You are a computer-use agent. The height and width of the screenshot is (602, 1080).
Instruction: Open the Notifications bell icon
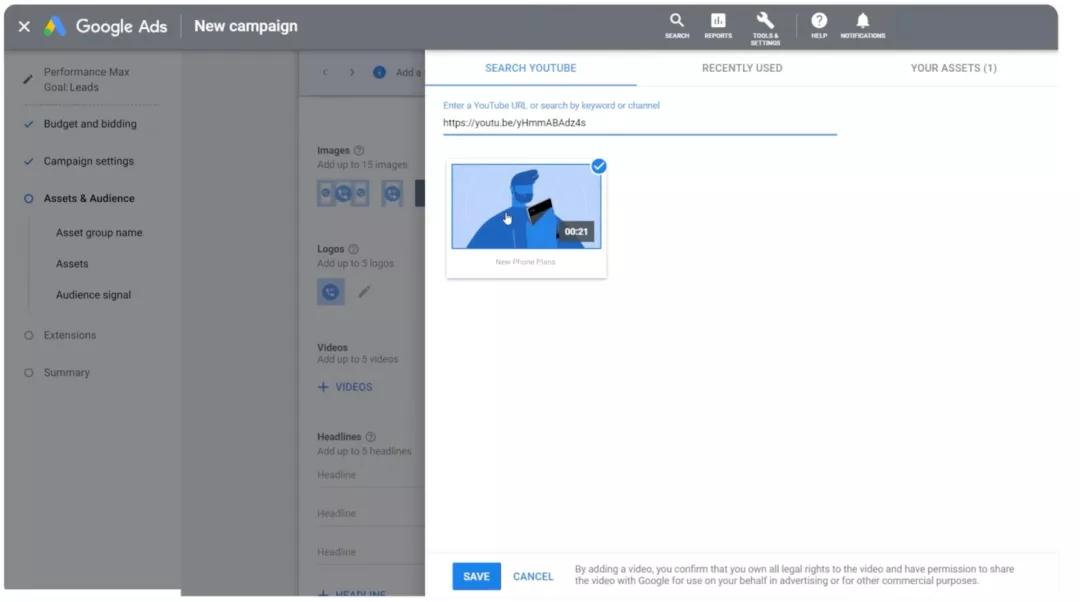(x=862, y=21)
